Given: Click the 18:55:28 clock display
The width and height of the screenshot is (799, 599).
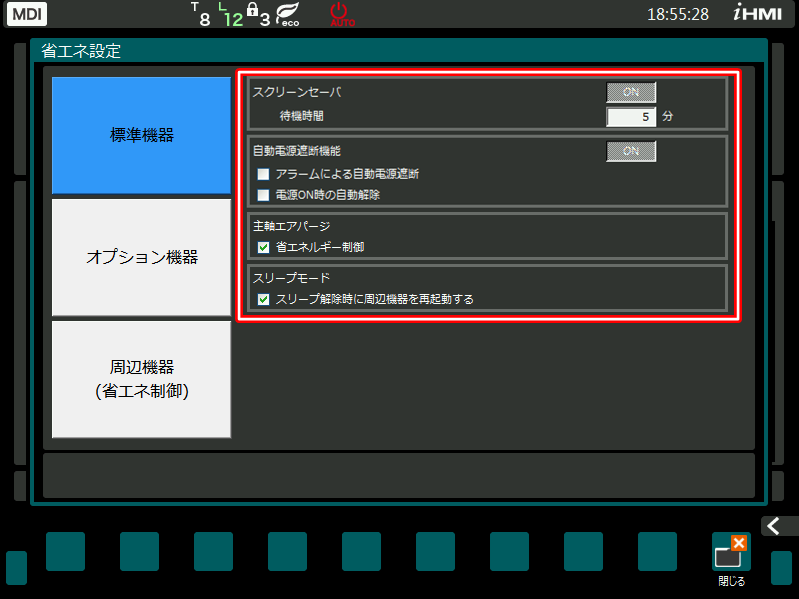Looking at the screenshot, I should coord(678,14).
